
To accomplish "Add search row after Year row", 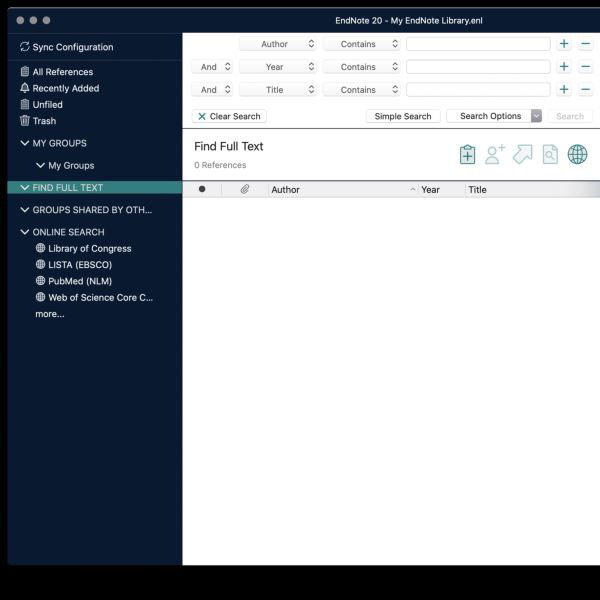I will pos(564,67).
